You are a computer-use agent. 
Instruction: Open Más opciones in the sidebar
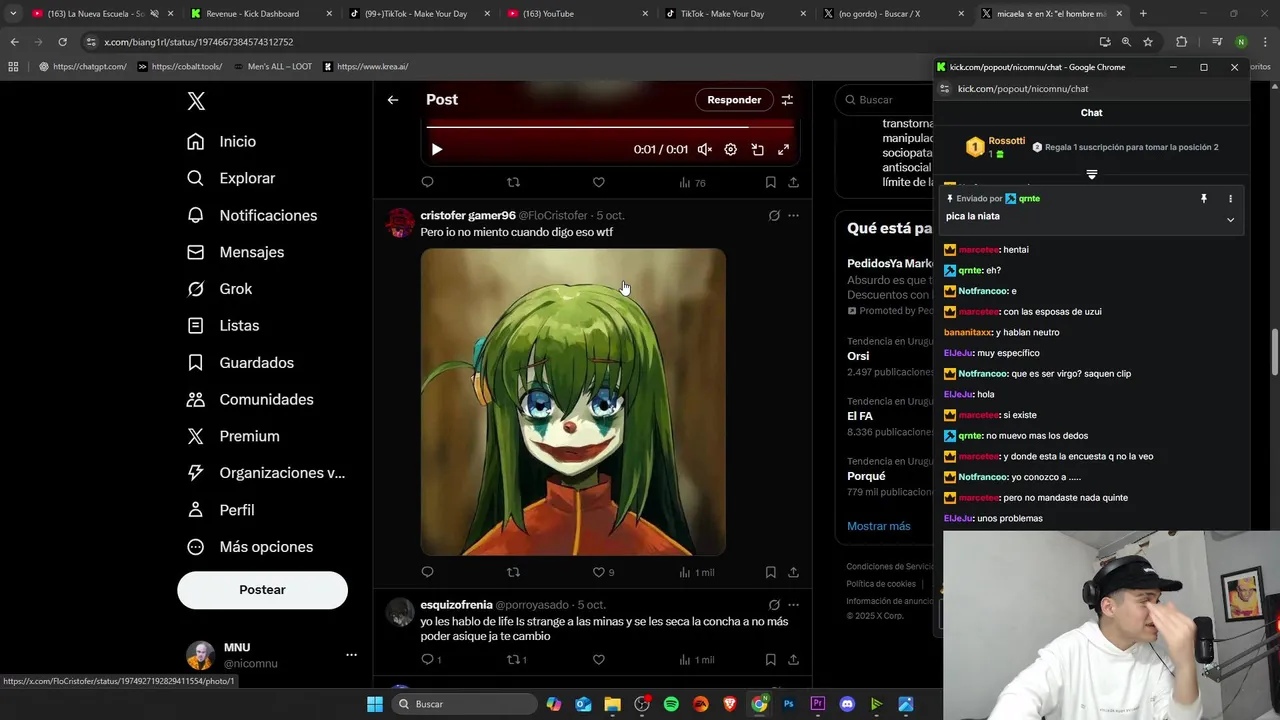(251, 547)
